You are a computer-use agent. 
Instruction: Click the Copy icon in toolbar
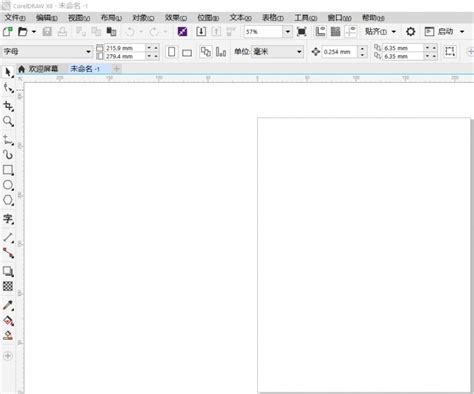pyautogui.click(x=96, y=32)
